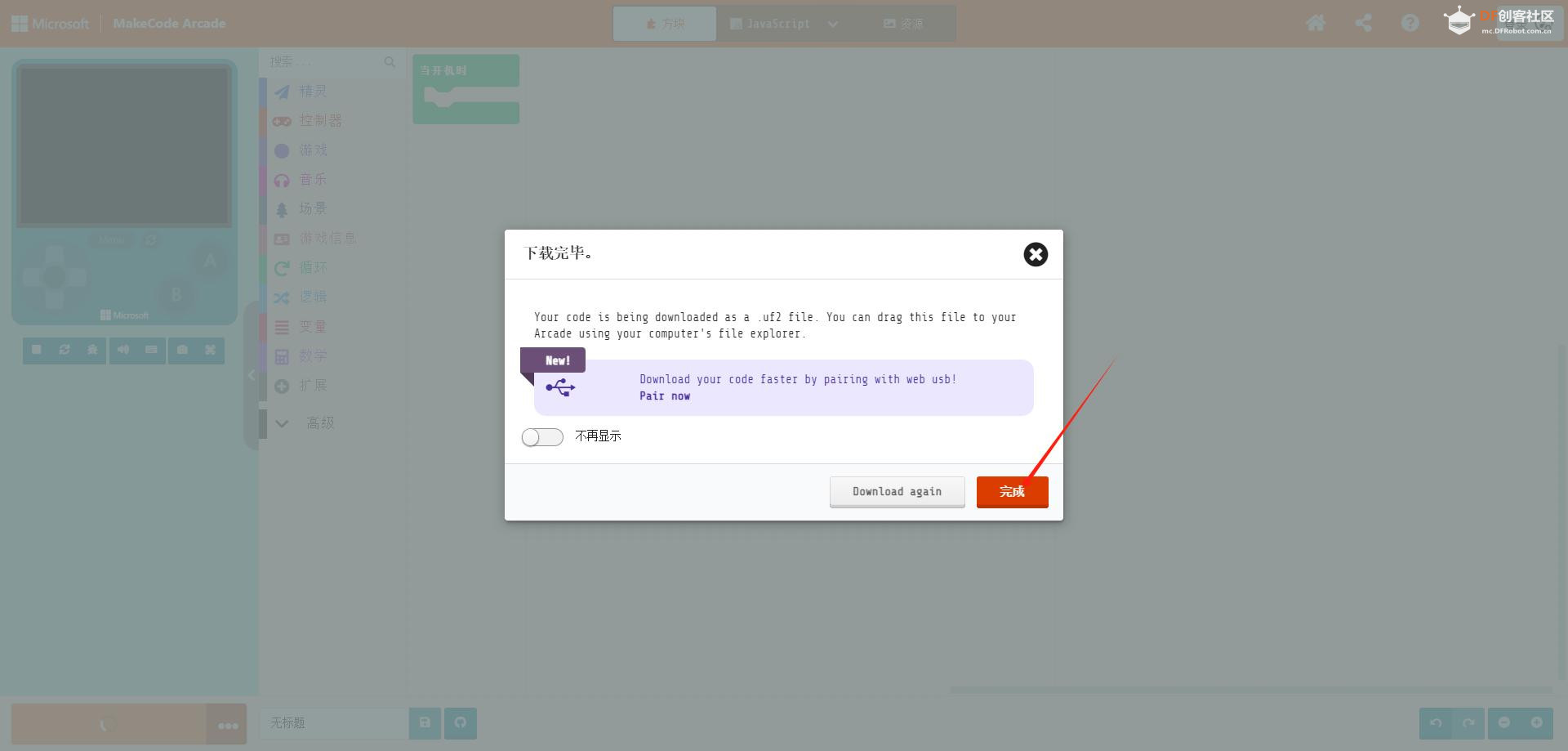
Task: Click the GitHub icon button
Action: point(461,723)
